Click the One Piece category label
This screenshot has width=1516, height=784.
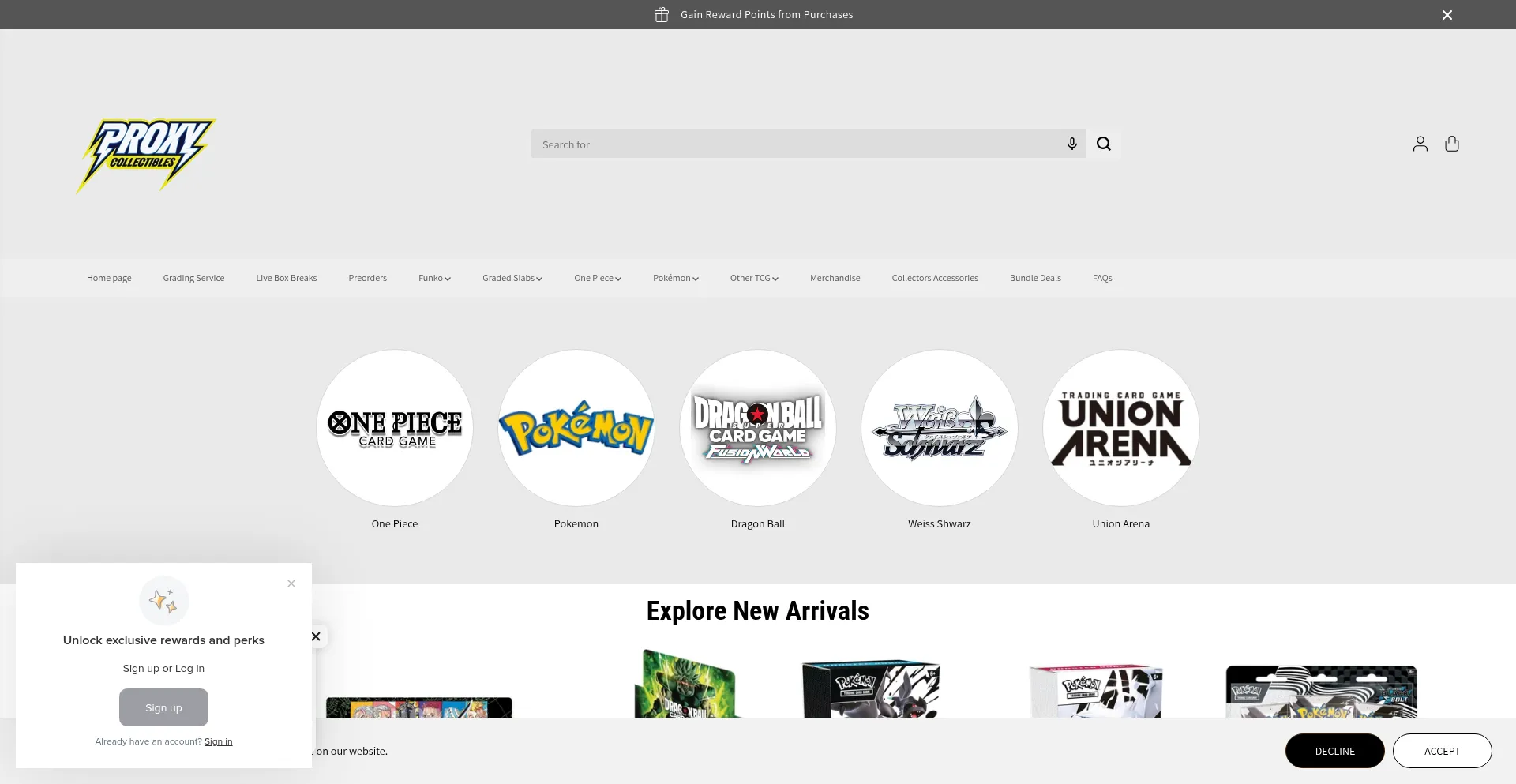[x=395, y=523]
